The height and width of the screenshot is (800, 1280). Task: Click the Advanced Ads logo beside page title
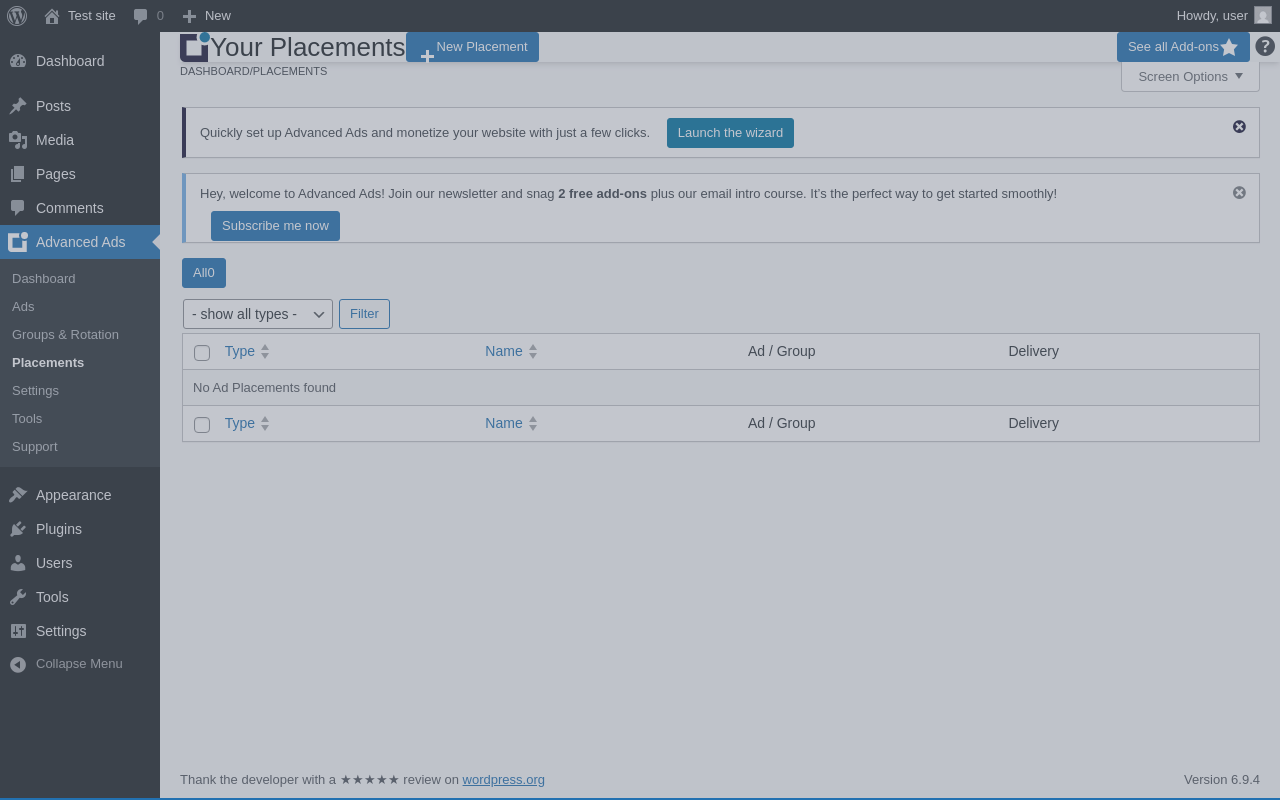coord(195,46)
